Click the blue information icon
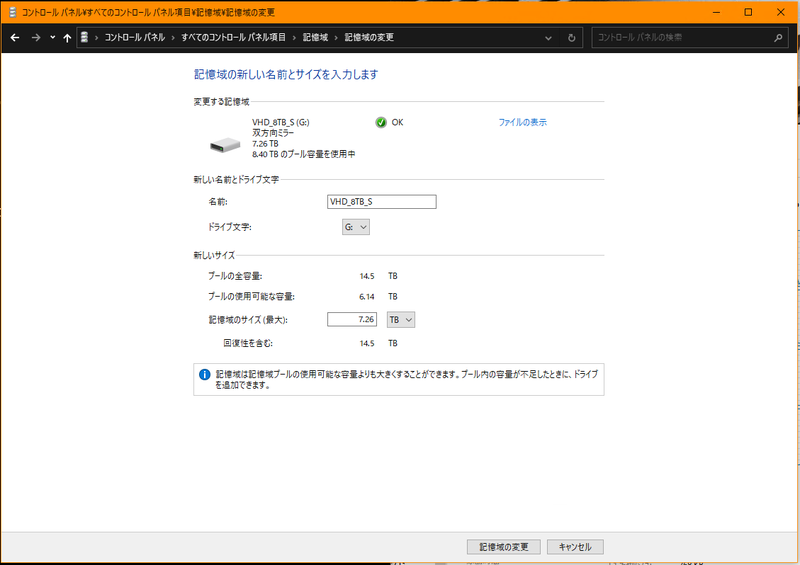This screenshot has width=800, height=565. 204,374
